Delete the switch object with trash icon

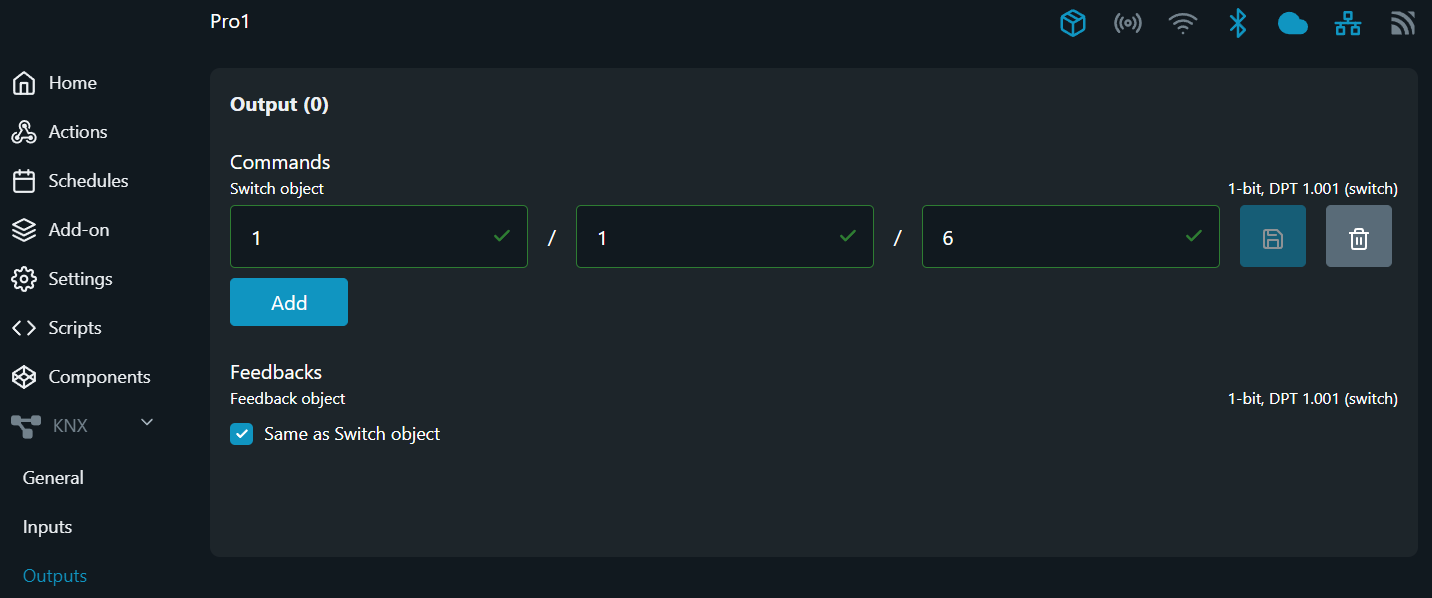(1359, 237)
